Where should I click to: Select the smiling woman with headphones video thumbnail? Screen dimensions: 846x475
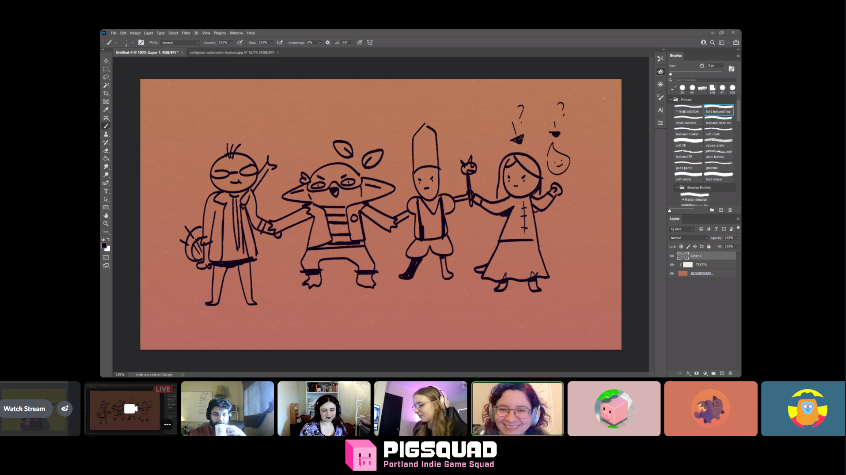(517, 408)
